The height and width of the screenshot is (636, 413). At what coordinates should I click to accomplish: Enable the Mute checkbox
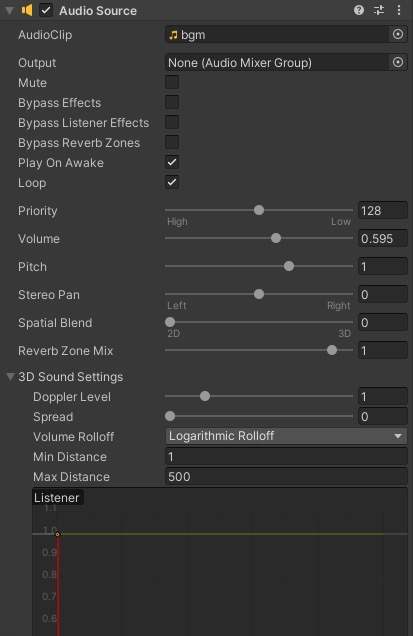[x=172, y=82]
